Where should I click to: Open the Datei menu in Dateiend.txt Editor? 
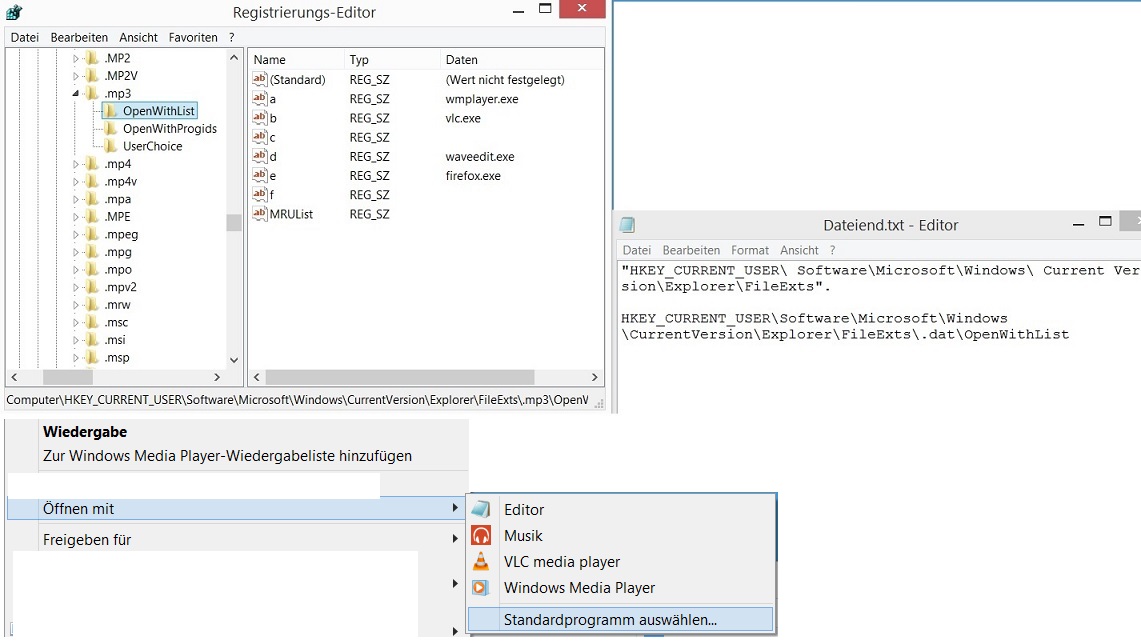point(637,250)
